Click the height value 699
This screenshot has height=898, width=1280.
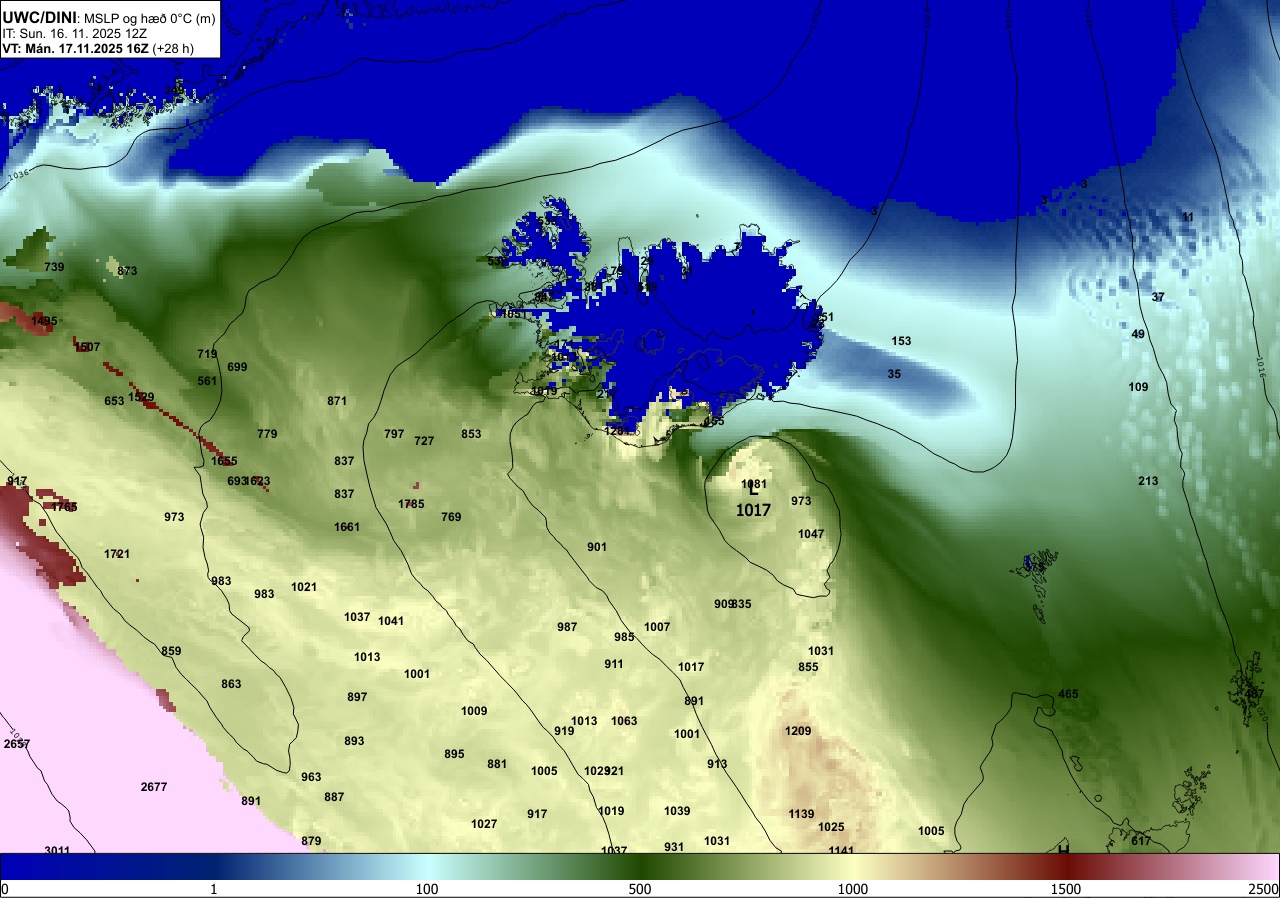click(237, 367)
